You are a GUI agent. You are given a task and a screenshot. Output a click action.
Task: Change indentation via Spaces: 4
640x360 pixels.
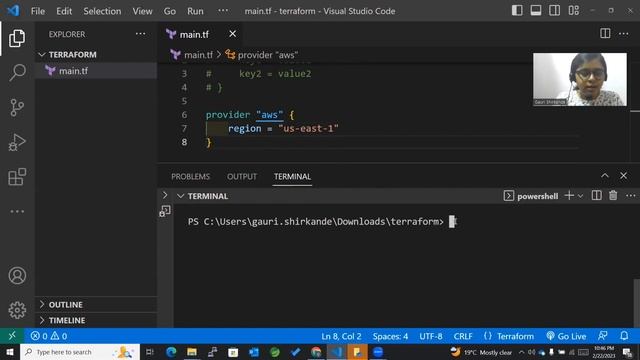tap(390, 336)
